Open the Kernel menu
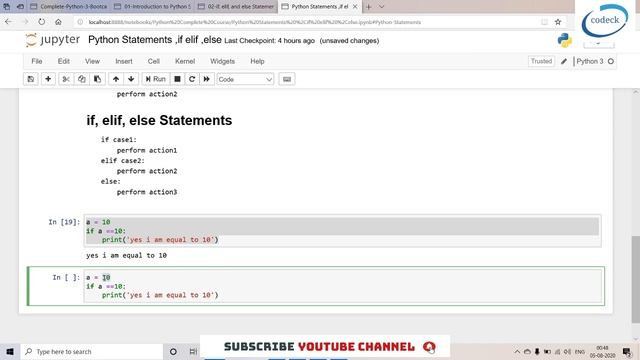This screenshot has width=640, height=360. tap(185, 61)
